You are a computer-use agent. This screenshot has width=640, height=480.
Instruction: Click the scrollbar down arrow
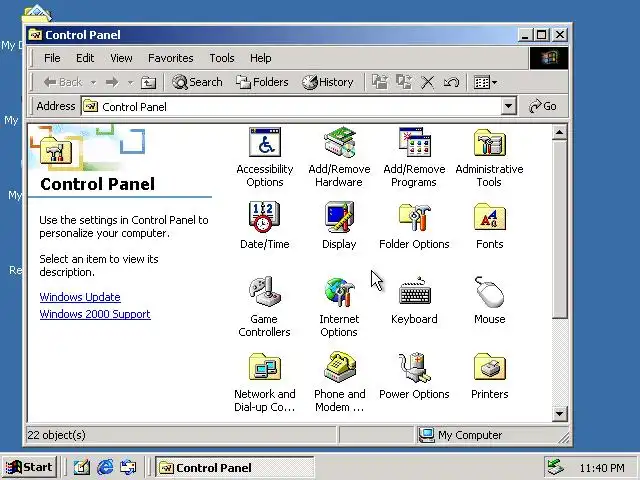[559, 414]
